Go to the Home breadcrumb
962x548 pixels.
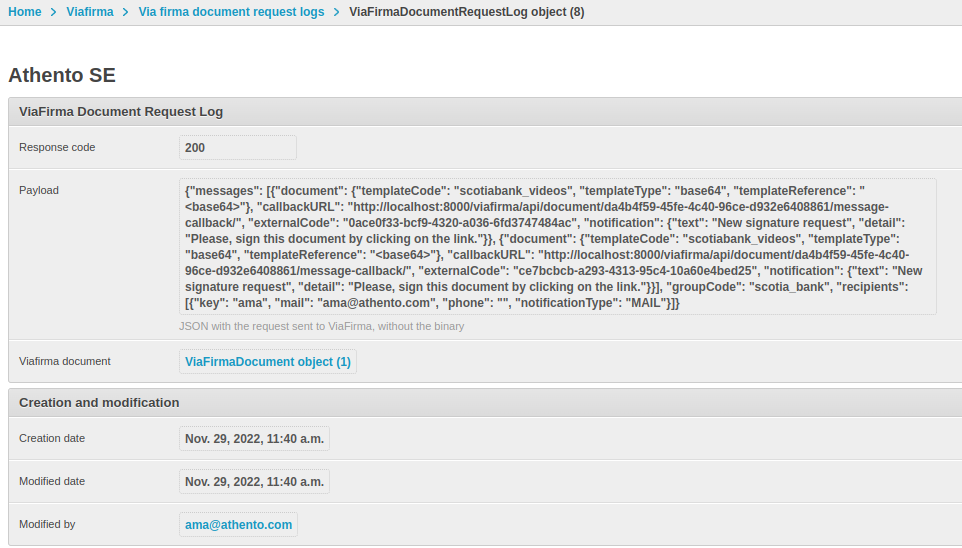pos(25,12)
